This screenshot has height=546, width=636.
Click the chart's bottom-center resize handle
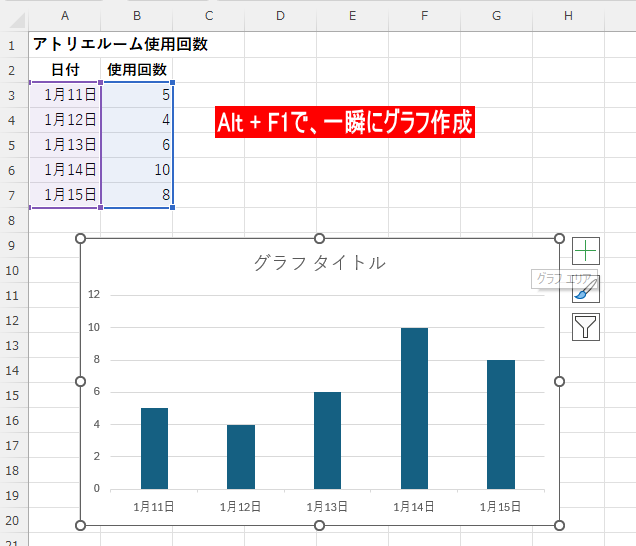tap(320, 526)
